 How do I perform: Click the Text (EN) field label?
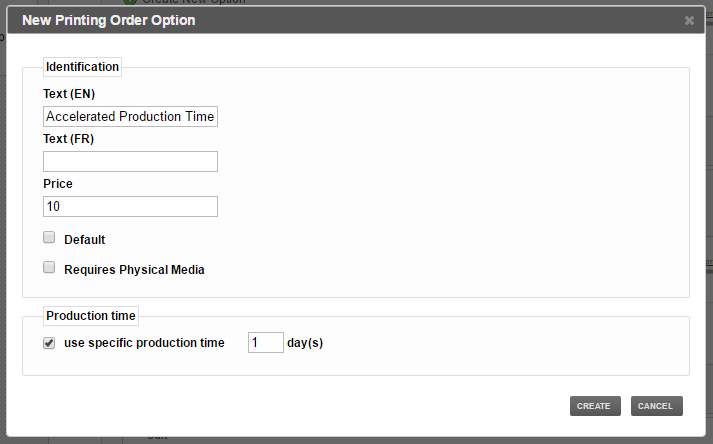point(69,94)
